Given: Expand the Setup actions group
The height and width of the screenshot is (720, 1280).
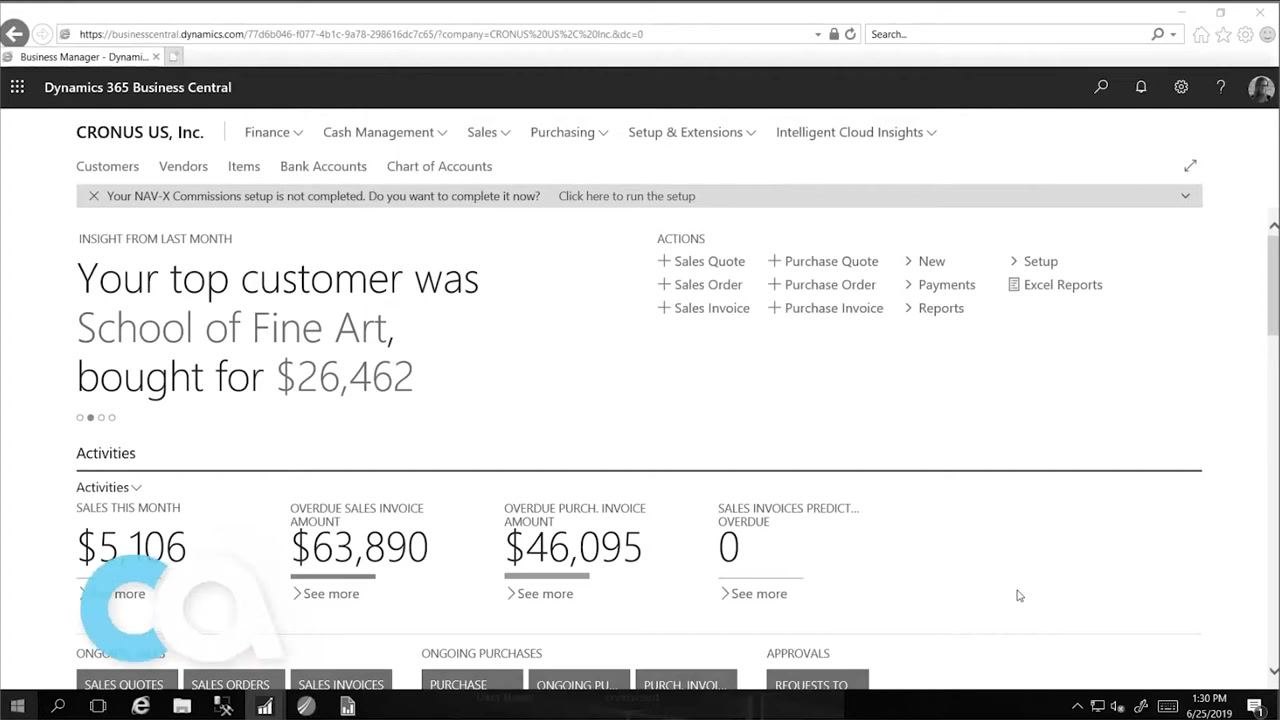Looking at the screenshot, I should click(x=1033, y=261).
